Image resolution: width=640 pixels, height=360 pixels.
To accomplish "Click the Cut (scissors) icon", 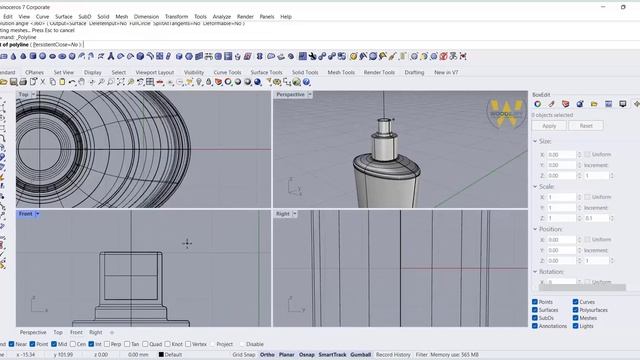I will coord(43,82).
